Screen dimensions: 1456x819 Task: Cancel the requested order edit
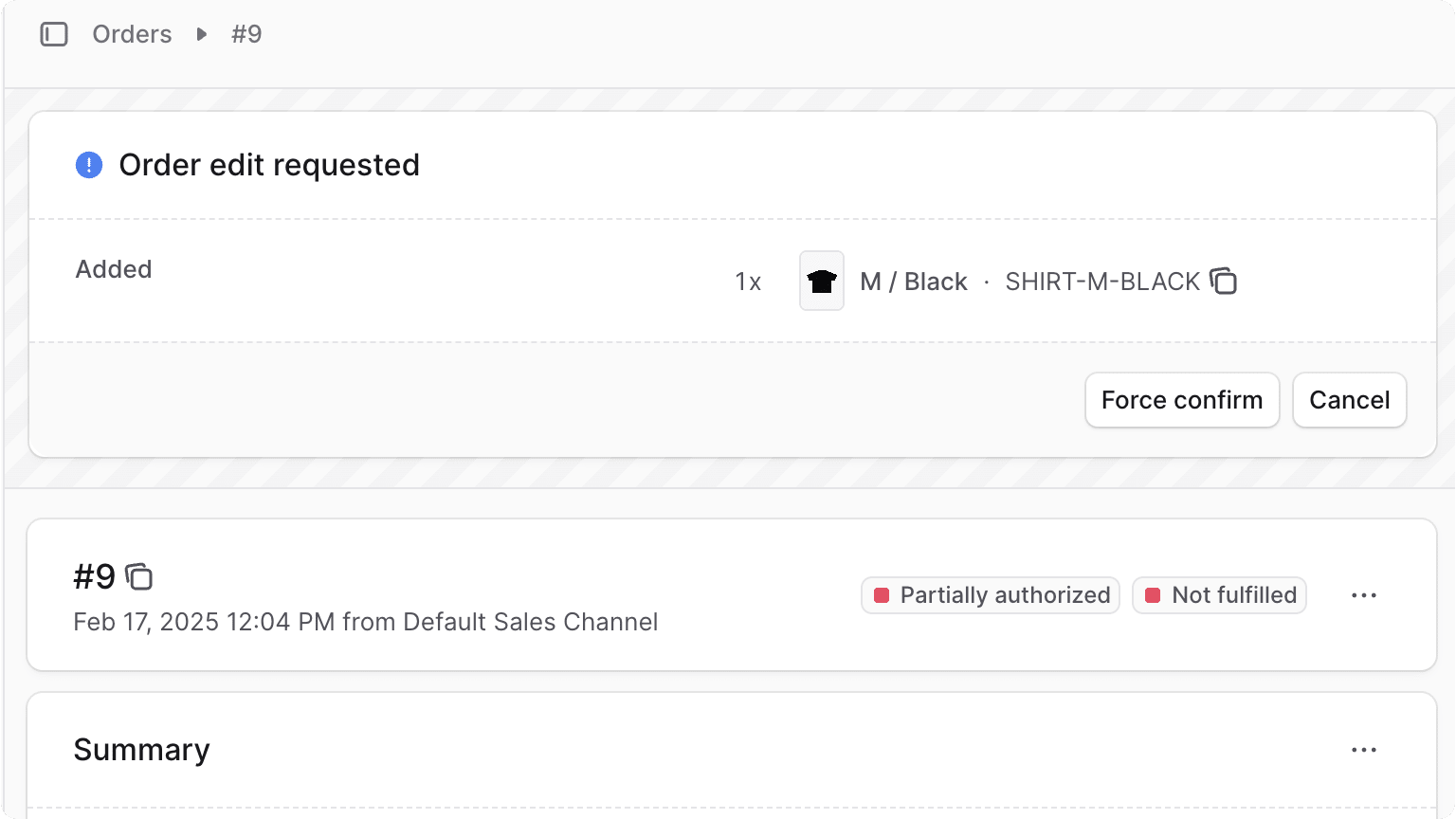click(x=1349, y=400)
